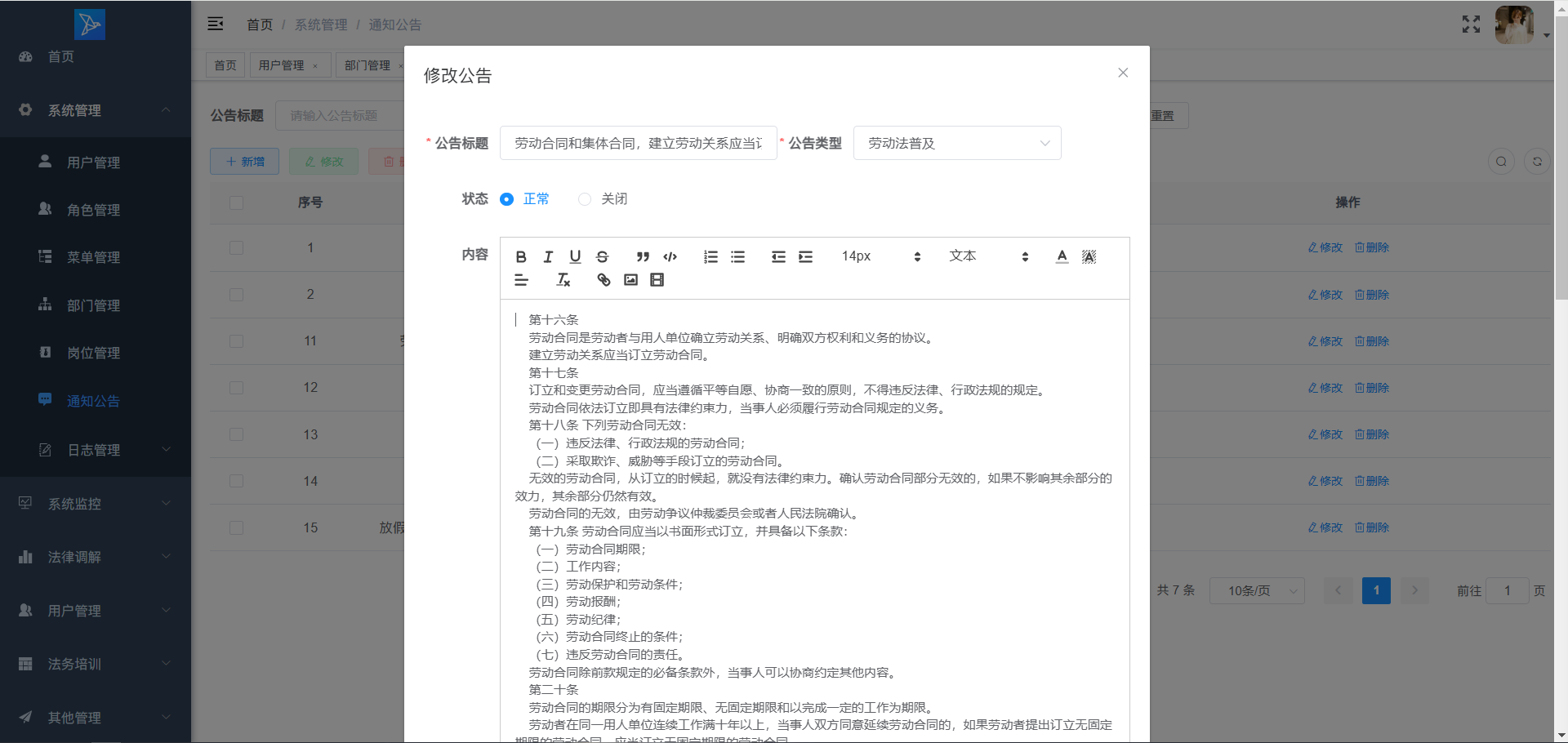Screen dimensions: 1568x743
Task: Click the 前往 page number input
Action: pyautogui.click(x=1508, y=590)
